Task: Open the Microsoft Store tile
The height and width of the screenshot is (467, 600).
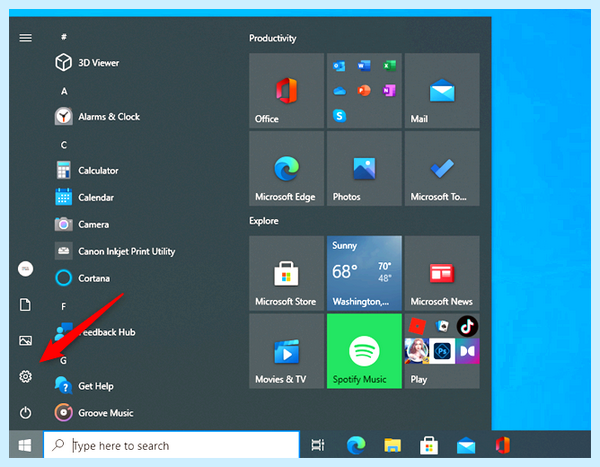Action: tap(286, 273)
